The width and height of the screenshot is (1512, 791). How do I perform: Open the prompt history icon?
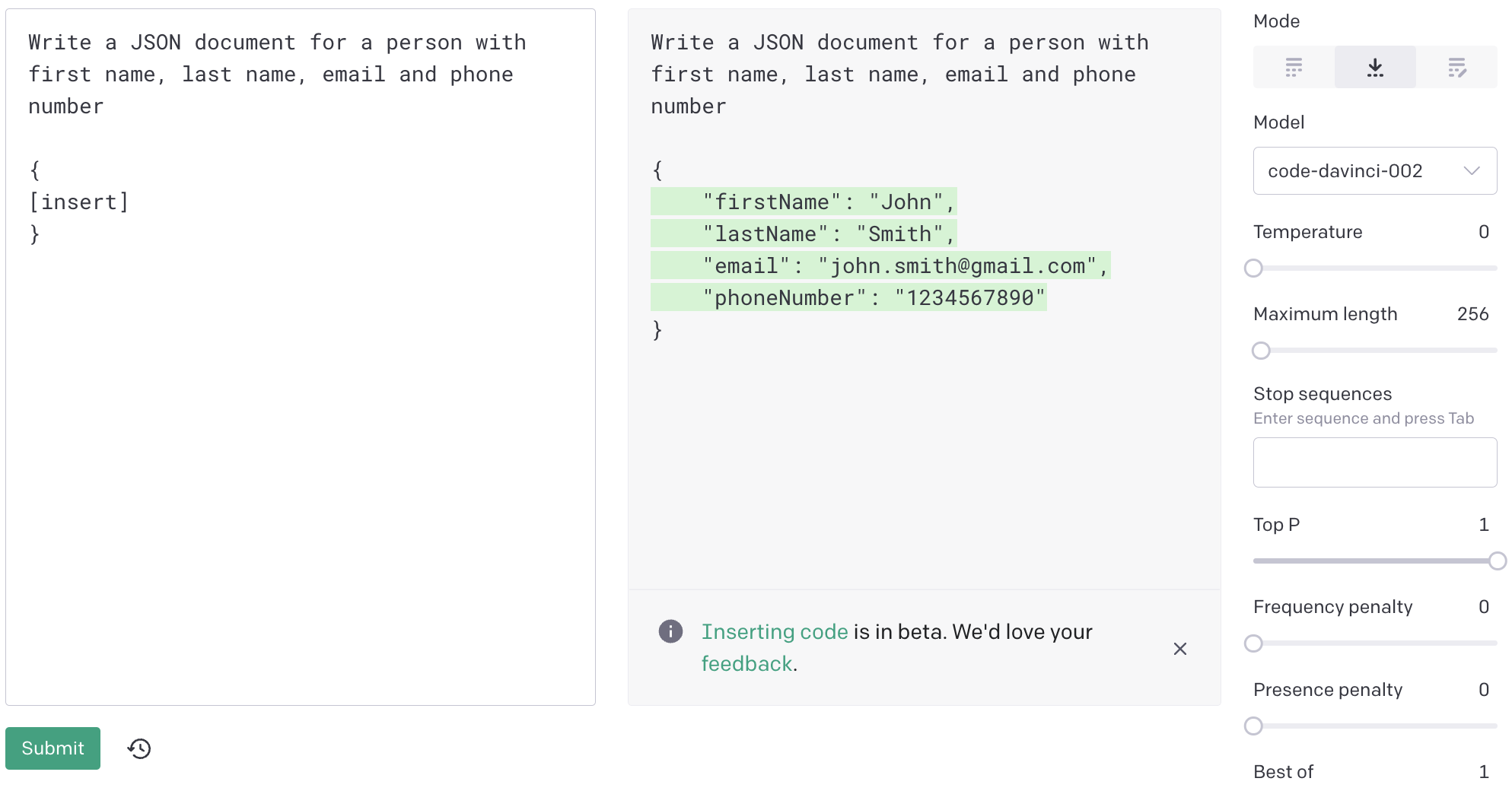(139, 748)
